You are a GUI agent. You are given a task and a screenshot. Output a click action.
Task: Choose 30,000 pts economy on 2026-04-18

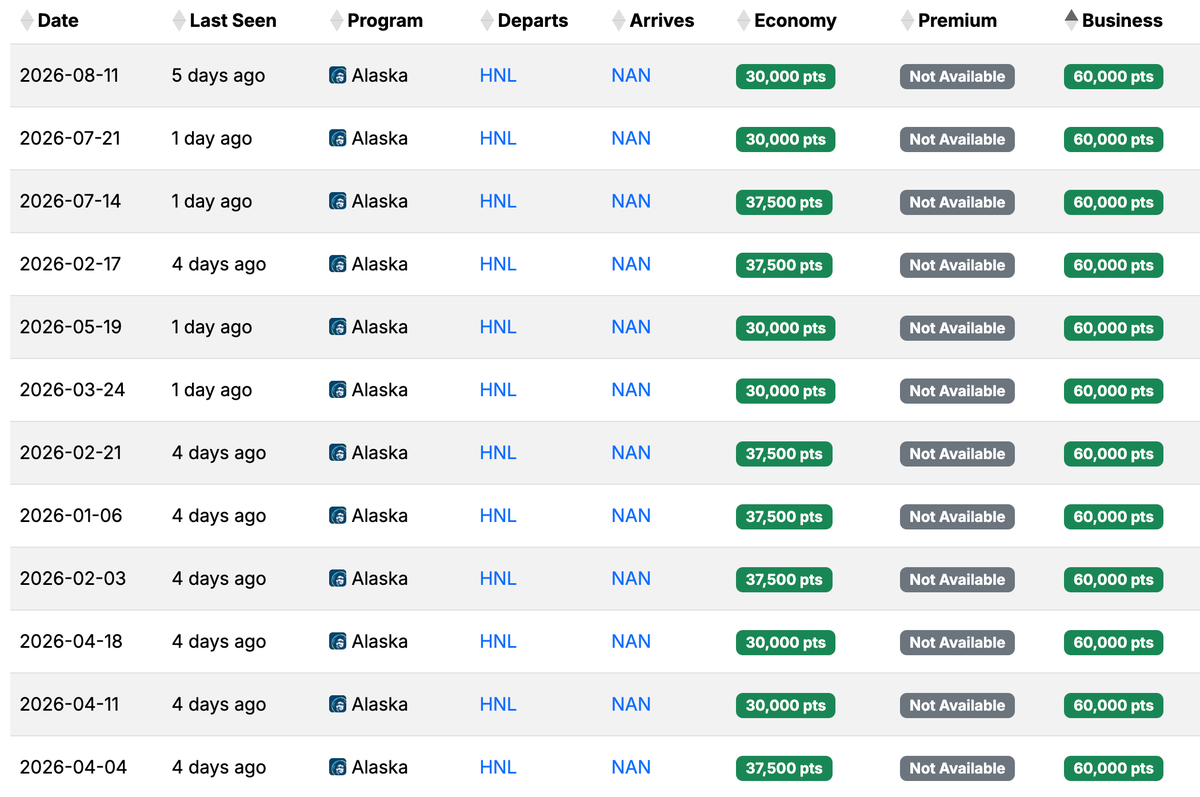(785, 643)
